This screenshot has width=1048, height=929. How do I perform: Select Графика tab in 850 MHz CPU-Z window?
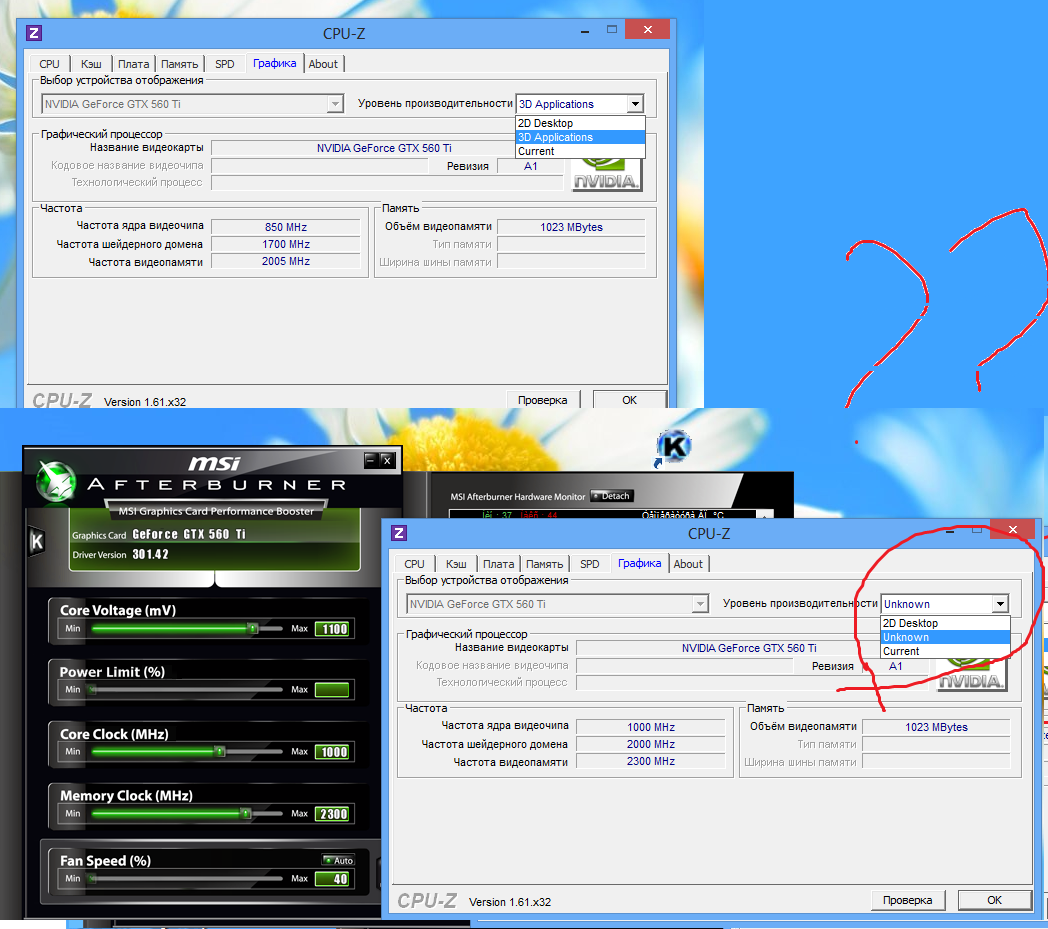point(275,63)
